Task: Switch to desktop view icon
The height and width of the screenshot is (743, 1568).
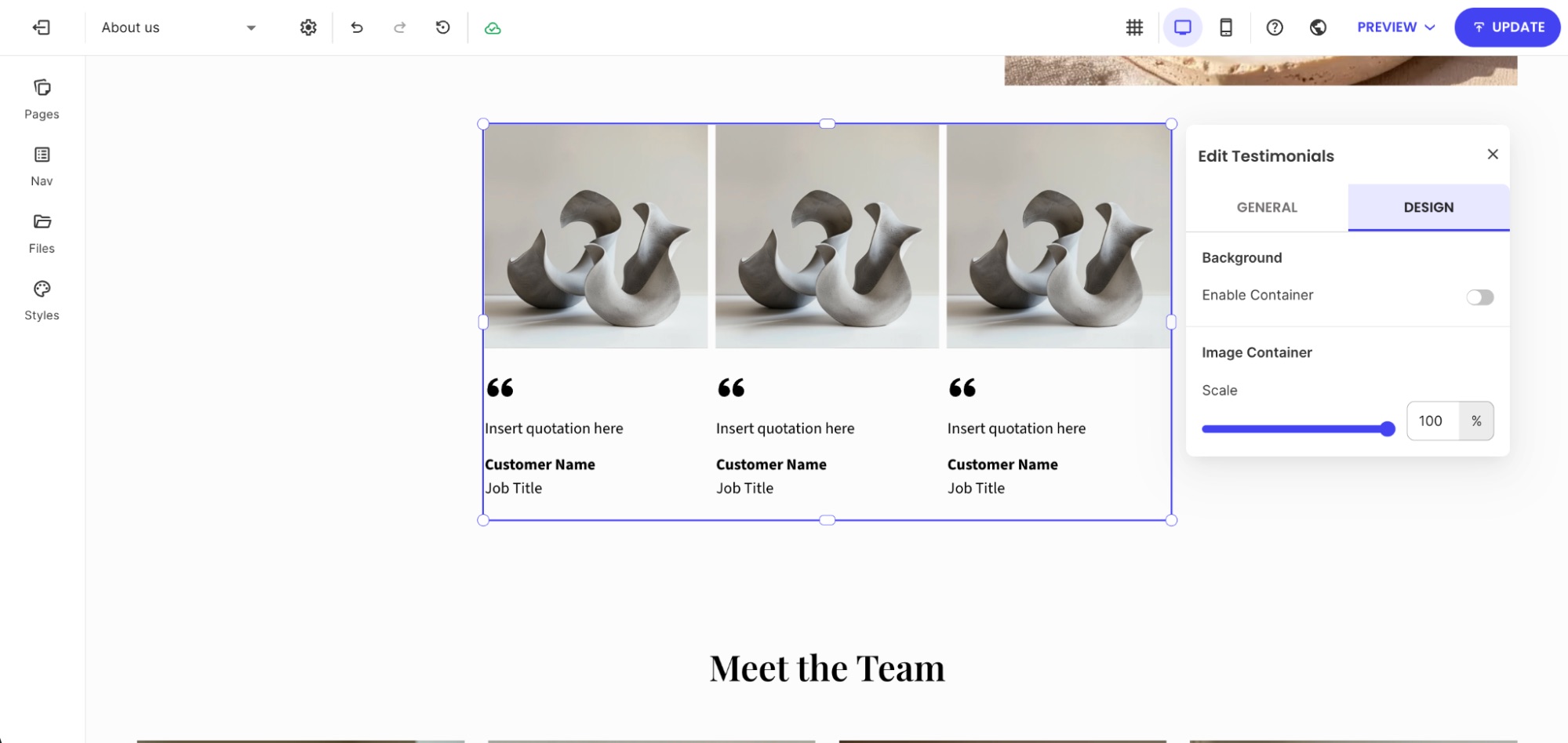Action: tap(1183, 27)
